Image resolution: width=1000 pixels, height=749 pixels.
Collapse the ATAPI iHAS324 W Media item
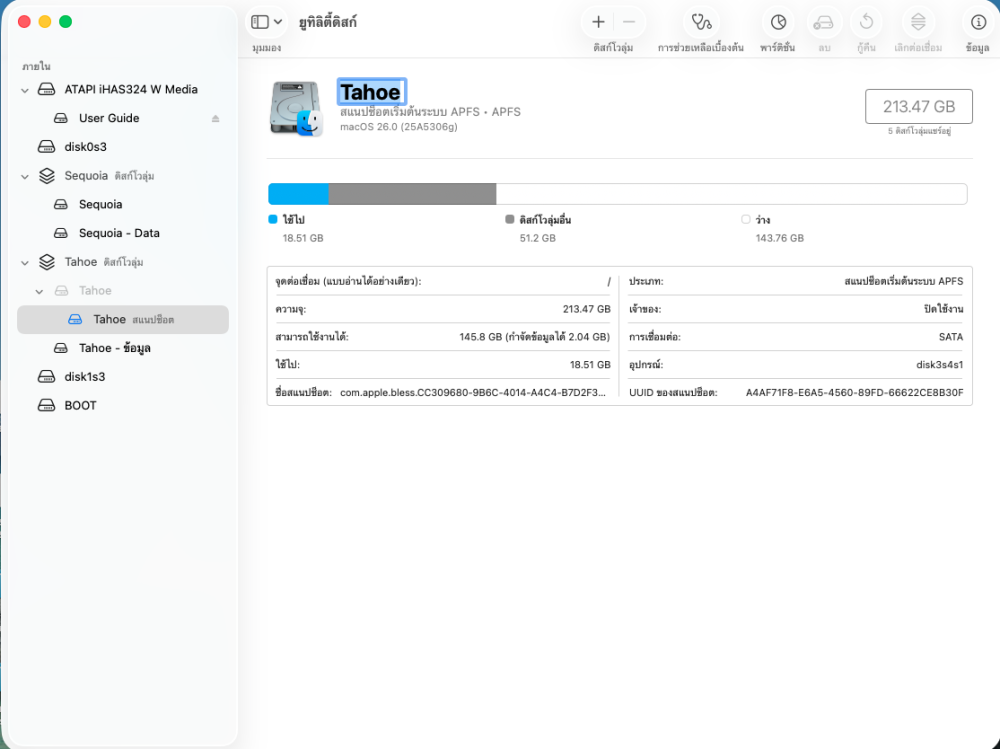[25, 90]
